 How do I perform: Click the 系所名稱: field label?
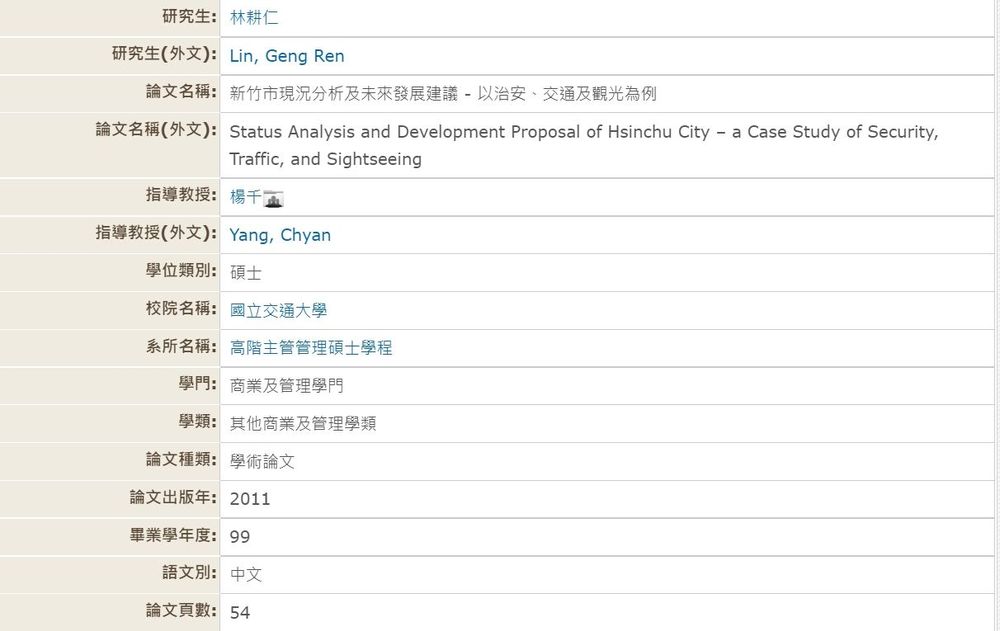click(181, 346)
